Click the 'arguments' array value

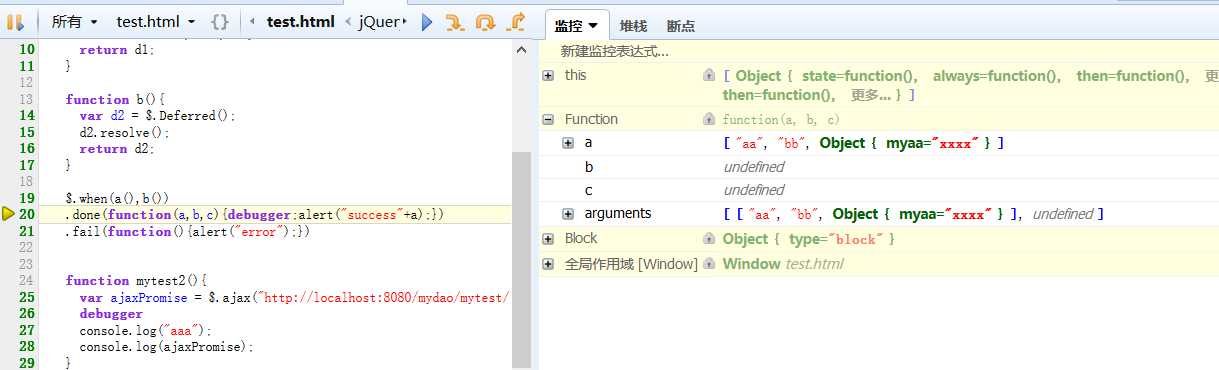913,214
